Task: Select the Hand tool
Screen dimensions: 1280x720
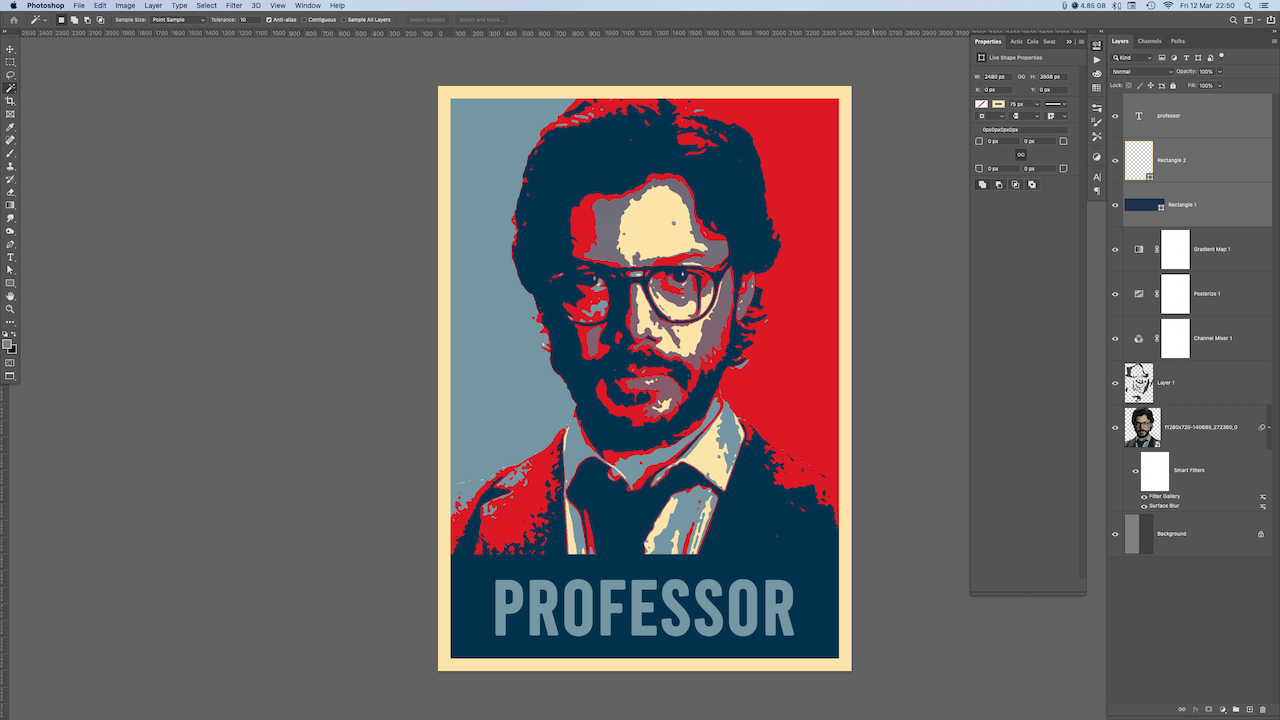Action: (10, 296)
